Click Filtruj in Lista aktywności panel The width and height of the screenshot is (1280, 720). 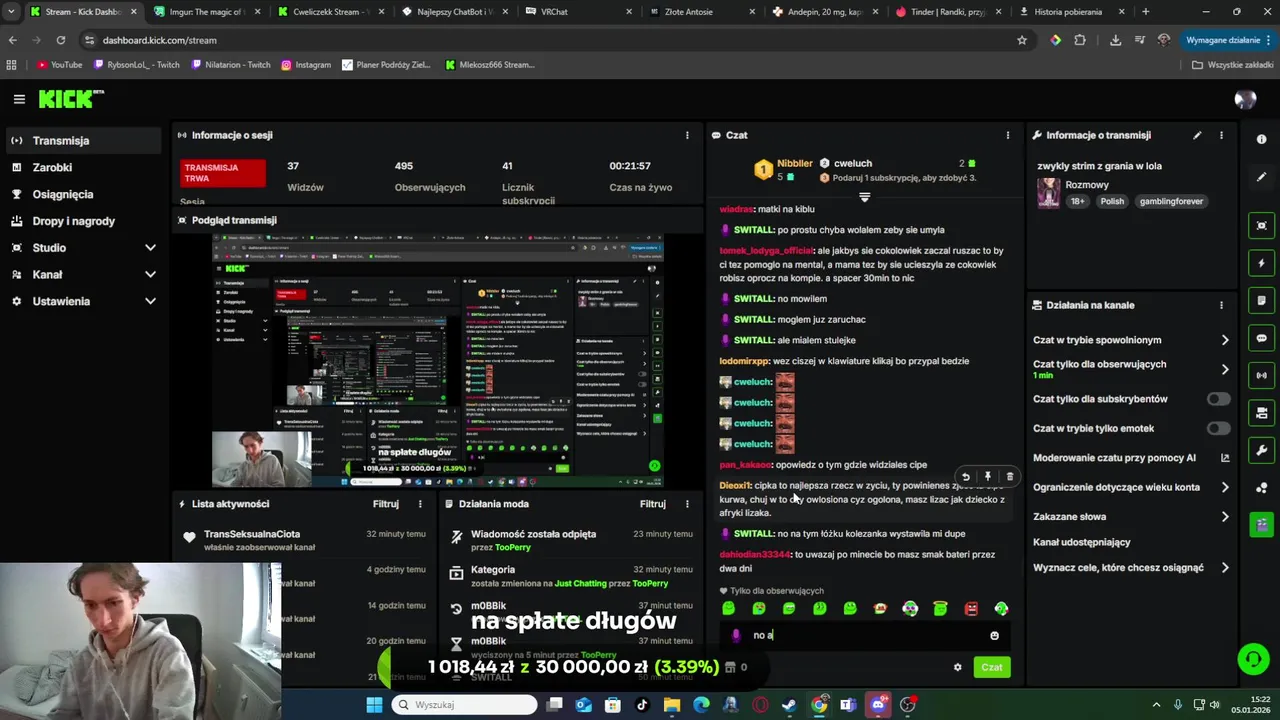(x=386, y=504)
